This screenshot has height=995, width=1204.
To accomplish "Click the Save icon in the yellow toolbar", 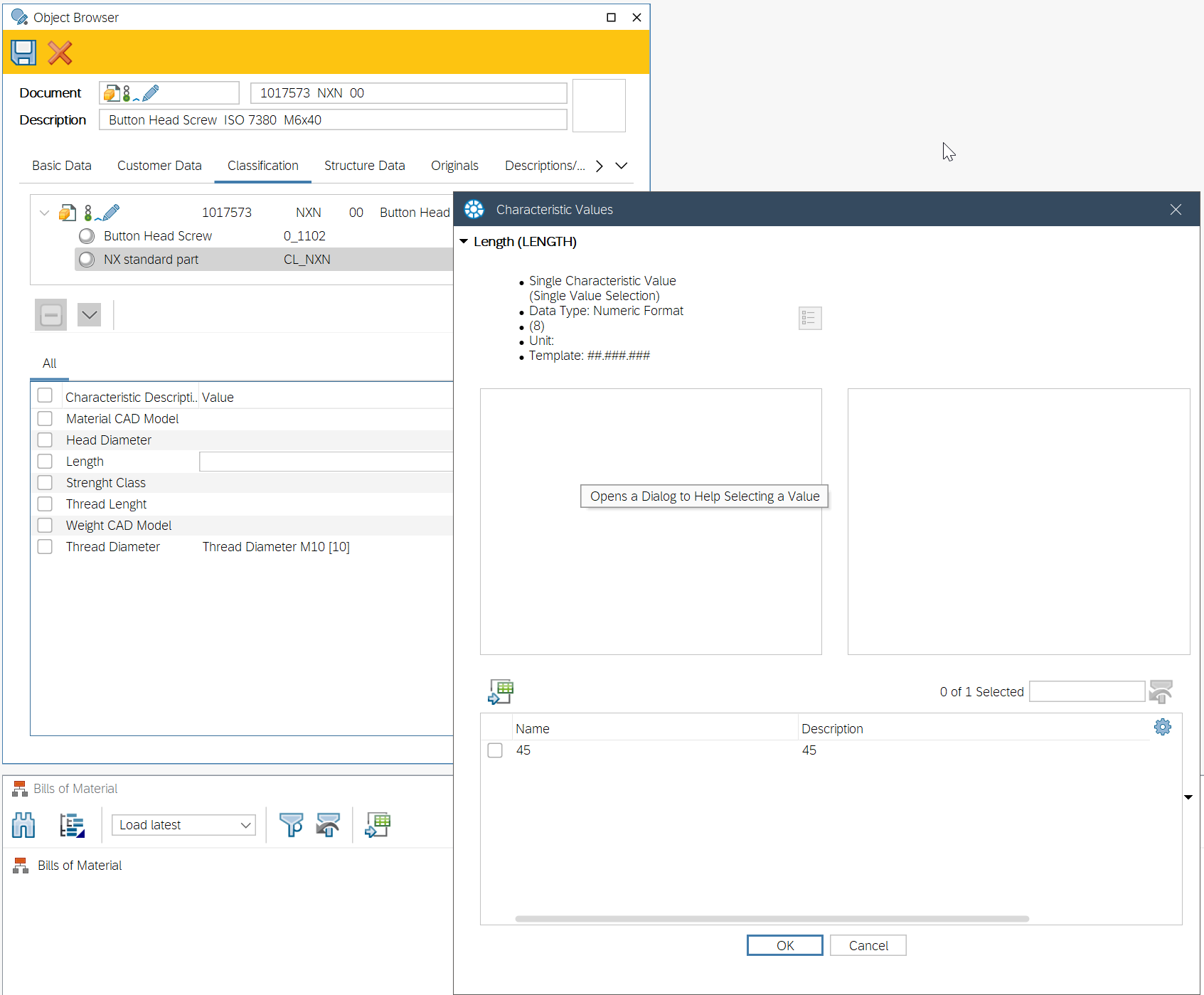I will [23, 52].
